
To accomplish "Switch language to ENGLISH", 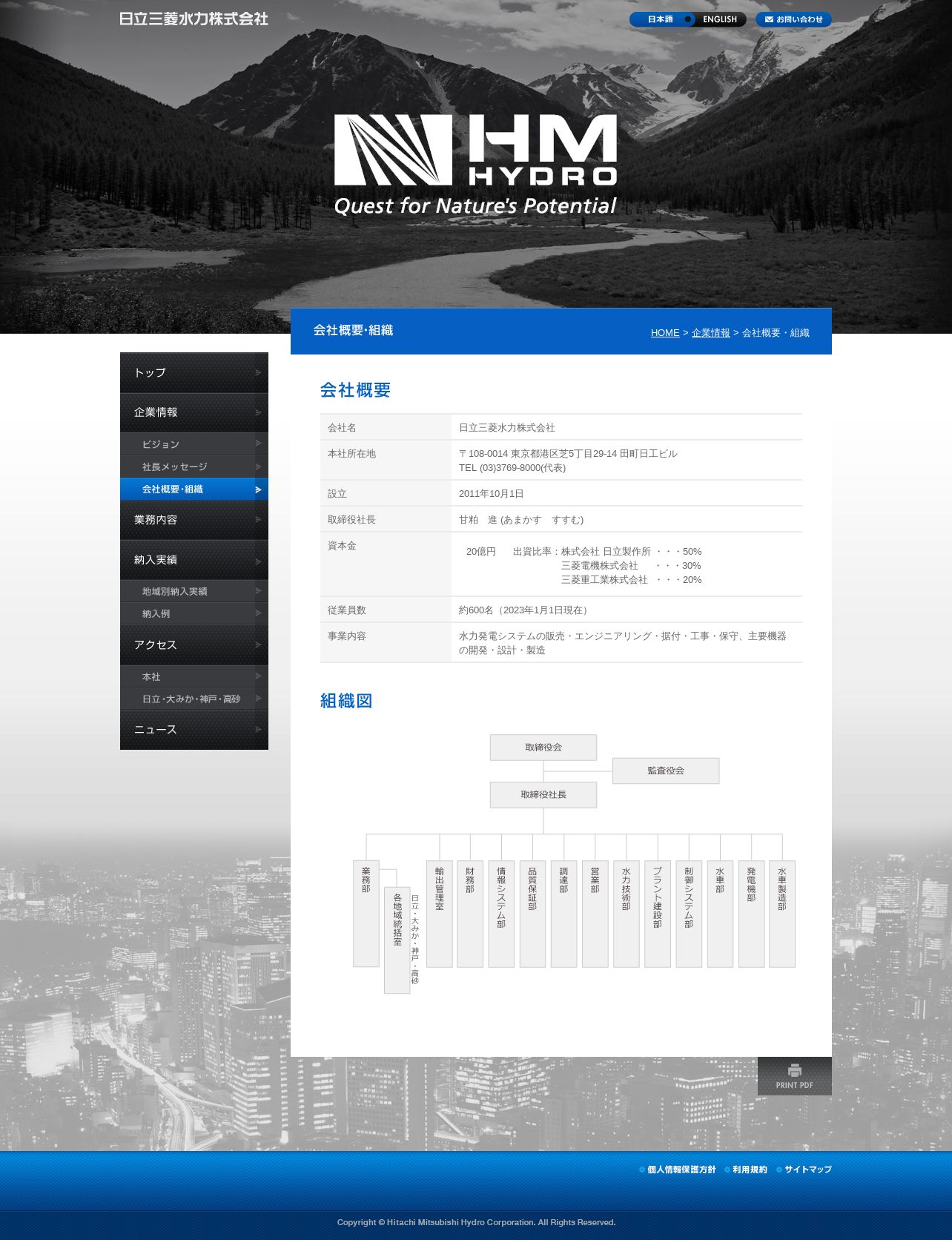I will pyautogui.click(x=720, y=19).
